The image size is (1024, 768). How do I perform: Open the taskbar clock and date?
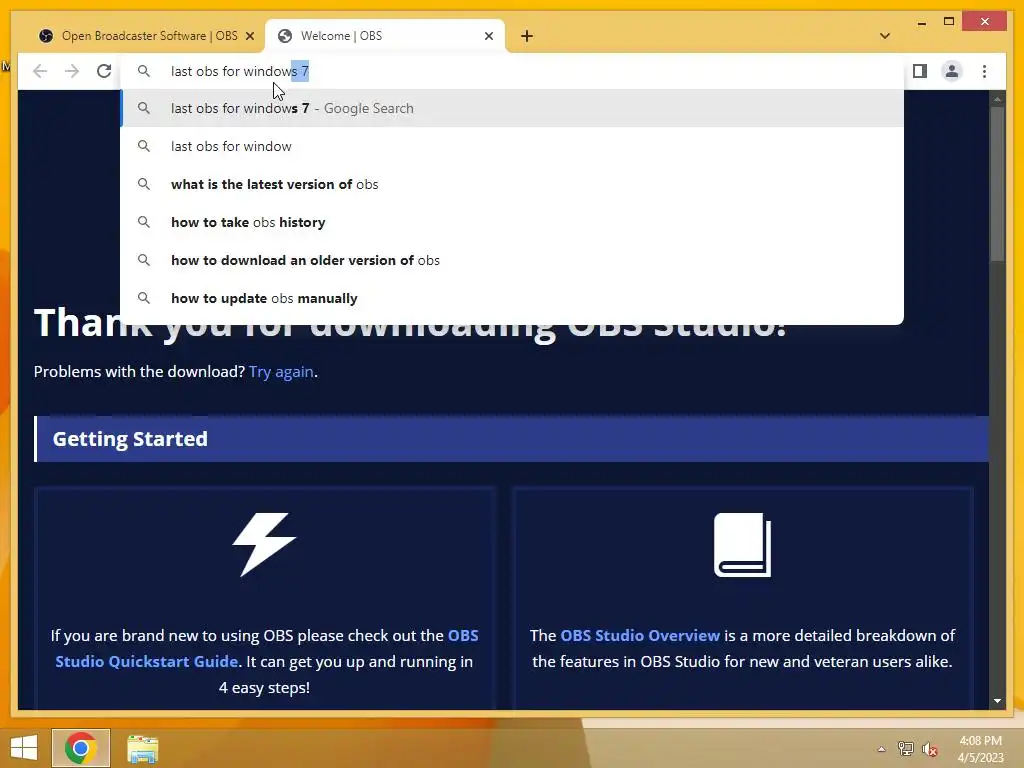coord(980,749)
